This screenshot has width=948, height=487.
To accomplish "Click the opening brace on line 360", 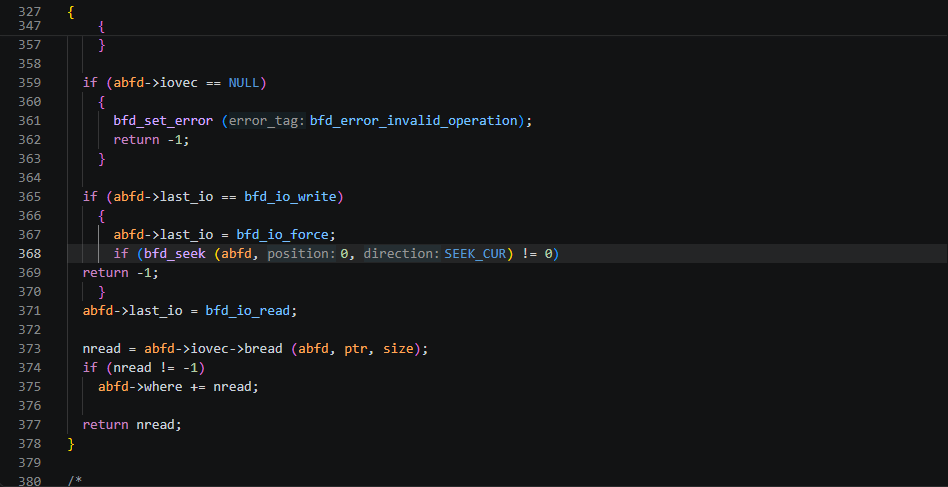I will pos(102,102).
